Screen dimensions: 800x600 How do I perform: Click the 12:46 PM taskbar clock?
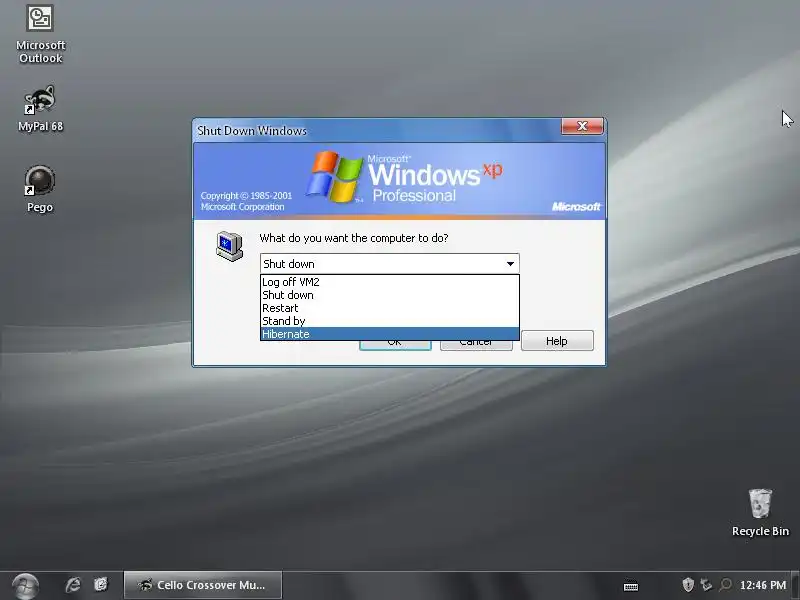click(x=763, y=585)
